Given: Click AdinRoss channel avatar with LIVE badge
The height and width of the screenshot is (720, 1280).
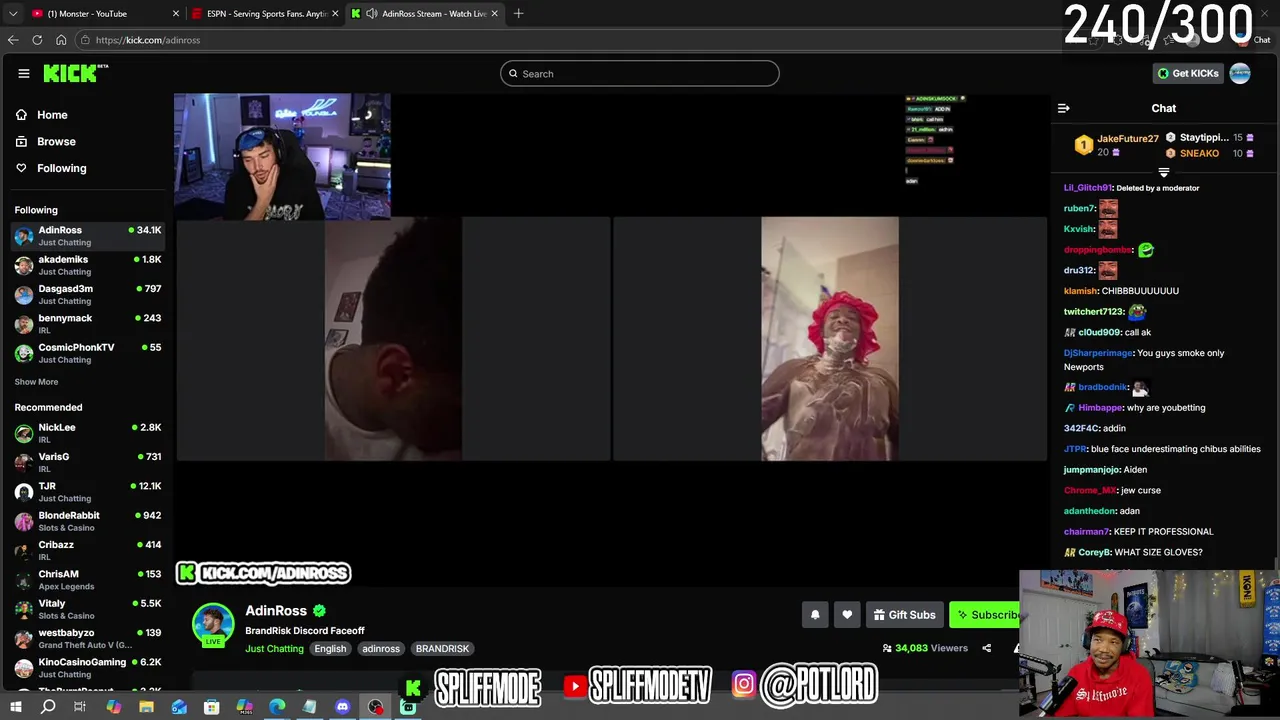Looking at the screenshot, I should coord(213,625).
